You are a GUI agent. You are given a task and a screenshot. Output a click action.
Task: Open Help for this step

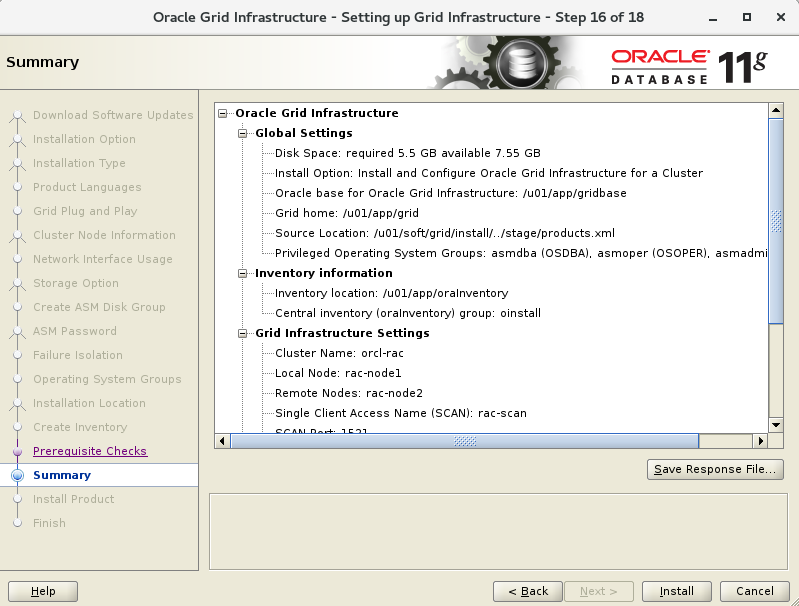[x=43, y=591]
